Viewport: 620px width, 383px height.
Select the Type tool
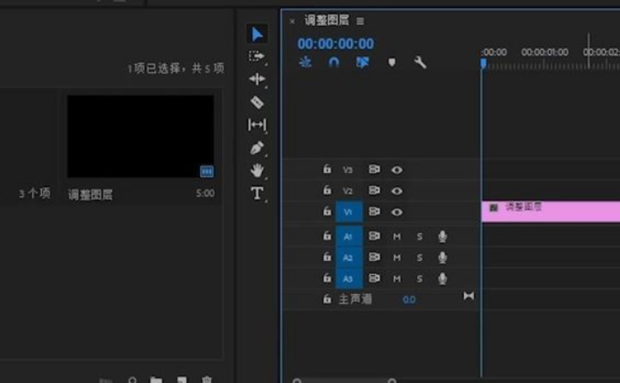point(257,193)
